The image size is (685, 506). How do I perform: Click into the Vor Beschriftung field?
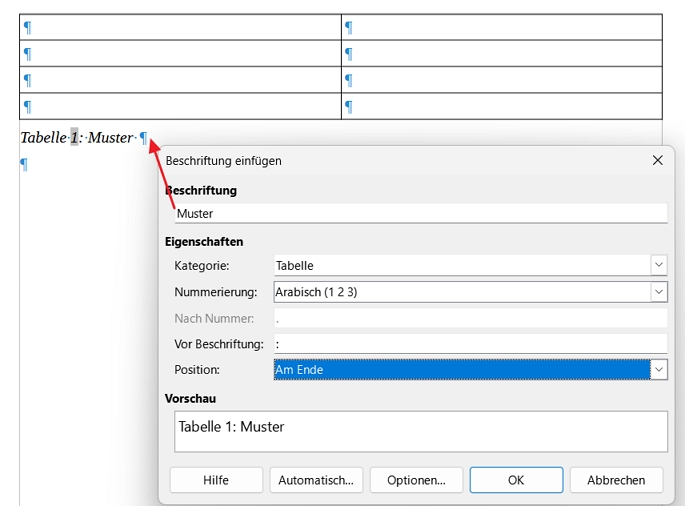(x=468, y=344)
